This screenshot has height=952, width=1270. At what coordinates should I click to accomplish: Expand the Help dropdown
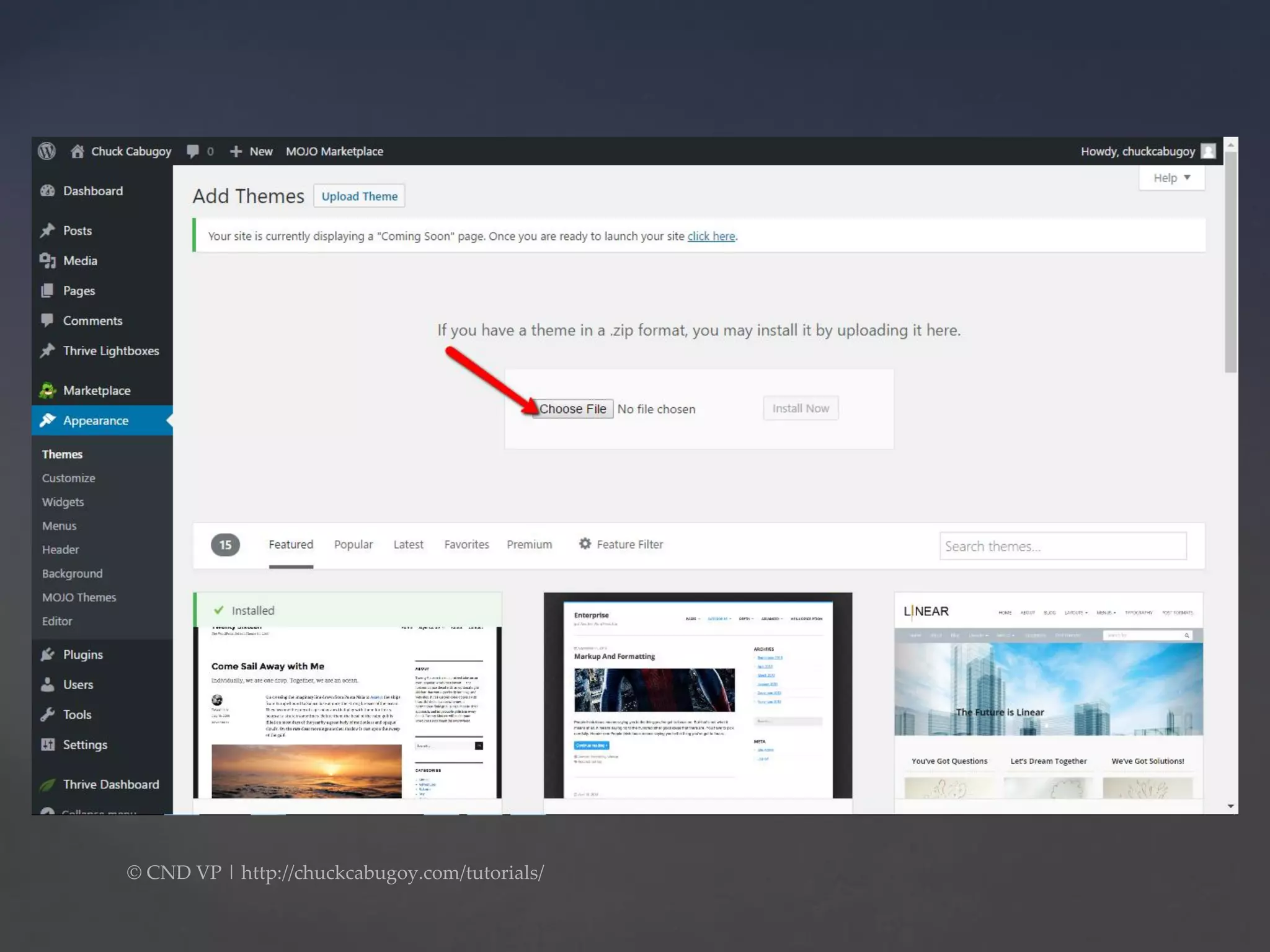click(x=1171, y=178)
